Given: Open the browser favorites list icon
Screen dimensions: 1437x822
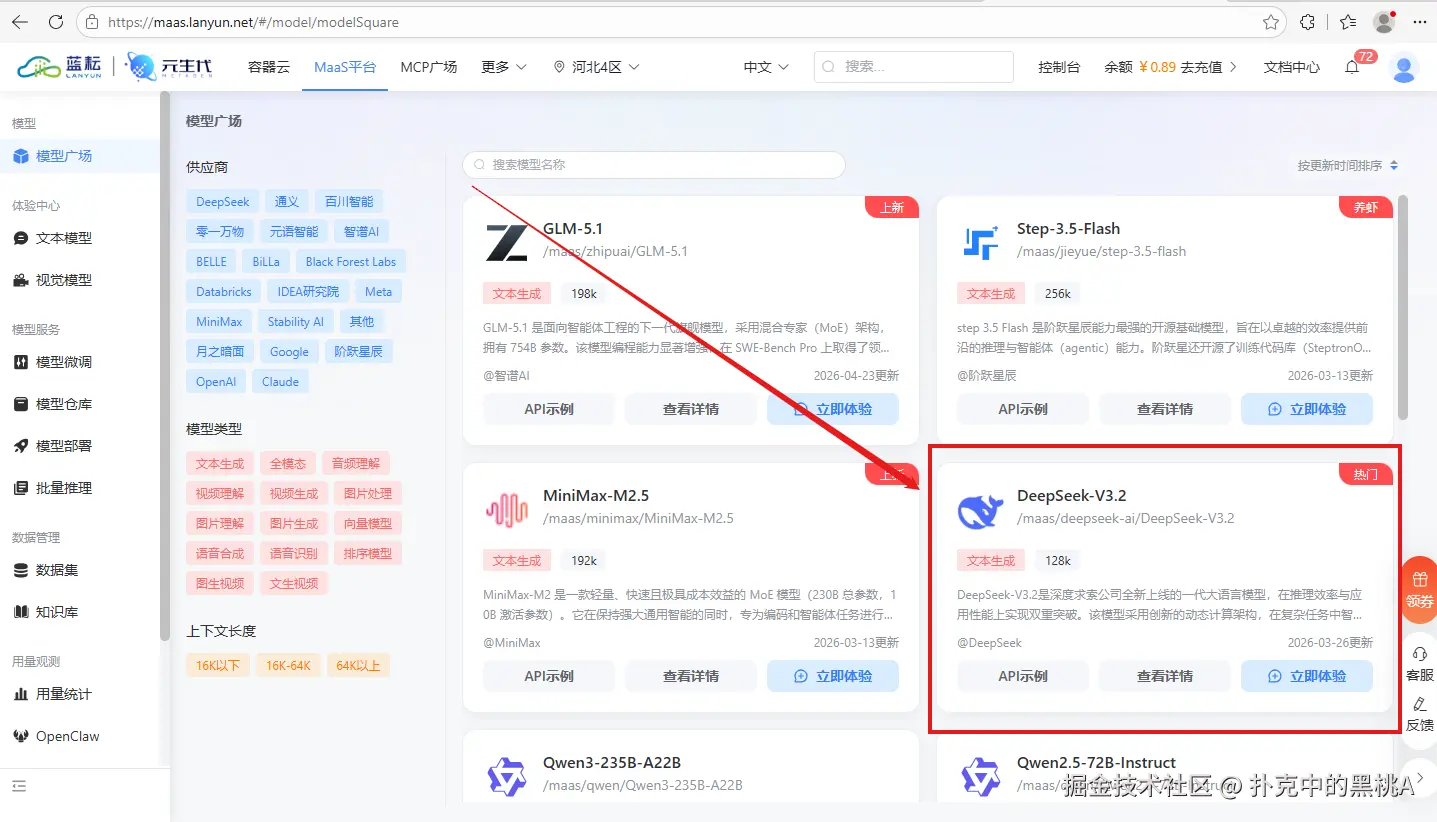Looking at the screenshot, I should (x=1348, y=22).
